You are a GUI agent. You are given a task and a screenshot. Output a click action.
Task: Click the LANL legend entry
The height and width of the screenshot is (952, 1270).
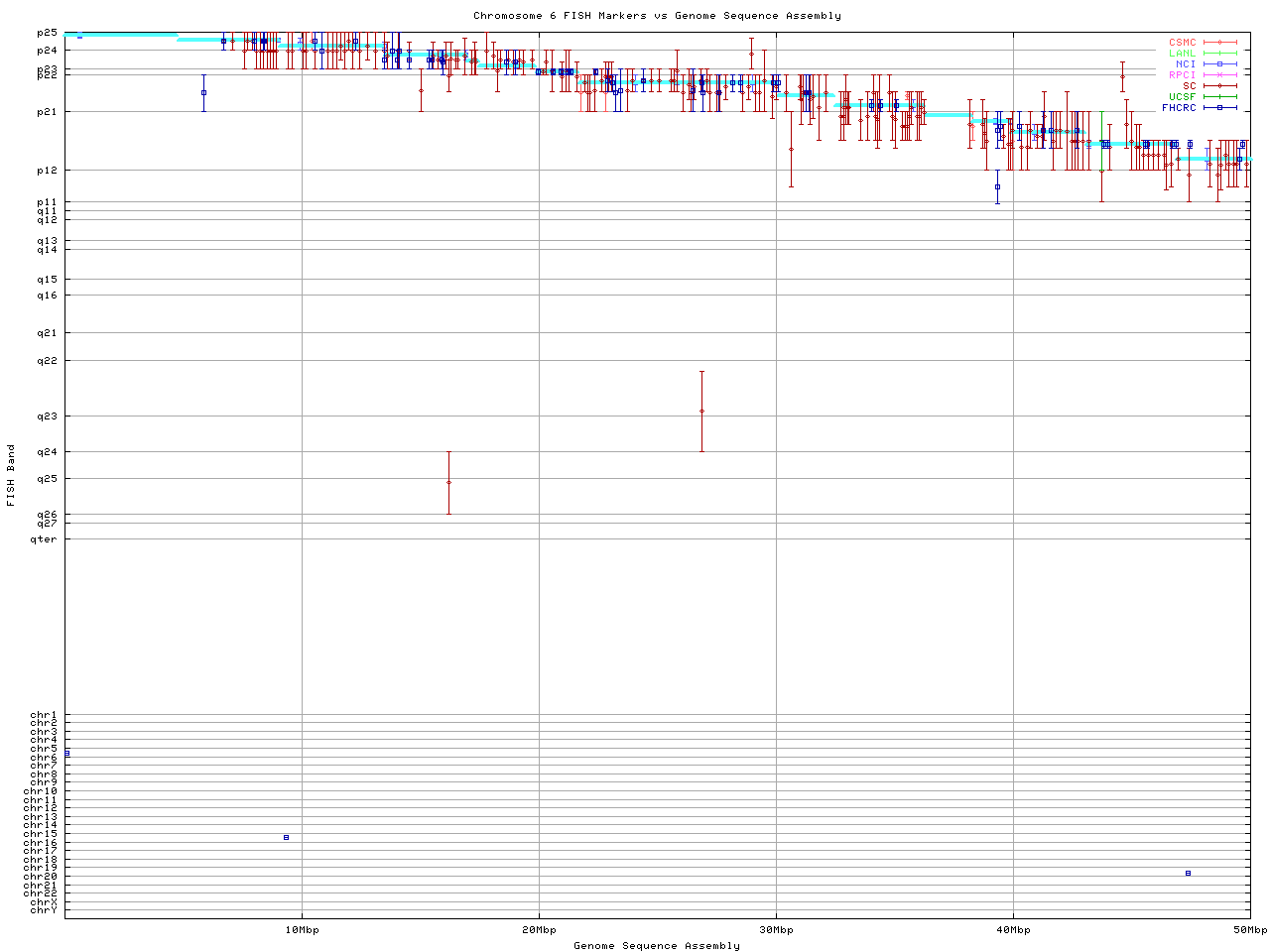point(1182,54)
